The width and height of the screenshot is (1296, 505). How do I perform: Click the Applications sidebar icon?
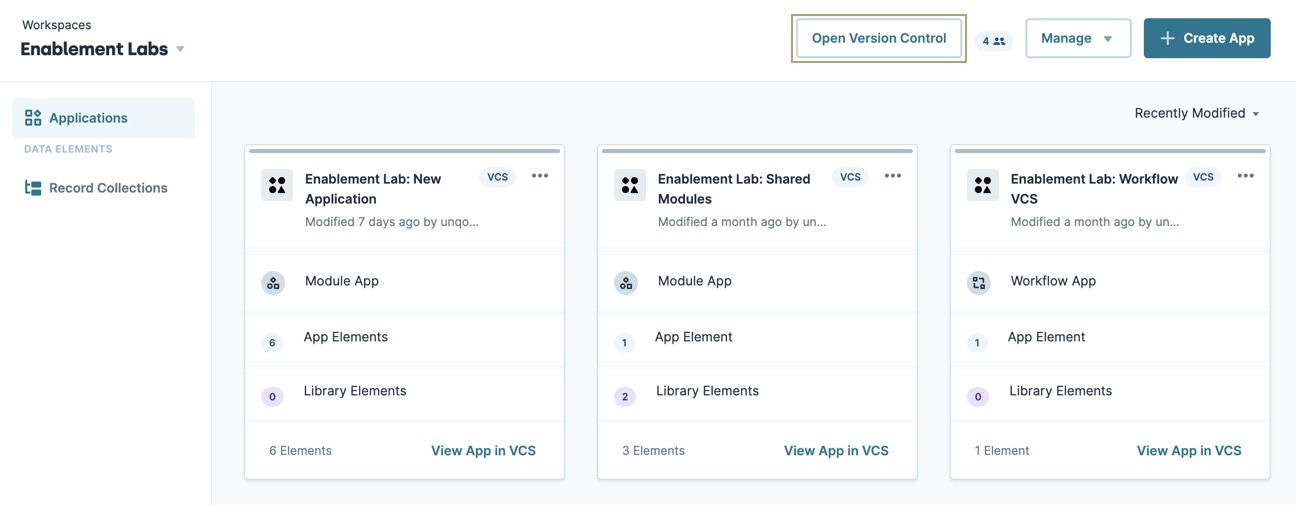point(33,118)
